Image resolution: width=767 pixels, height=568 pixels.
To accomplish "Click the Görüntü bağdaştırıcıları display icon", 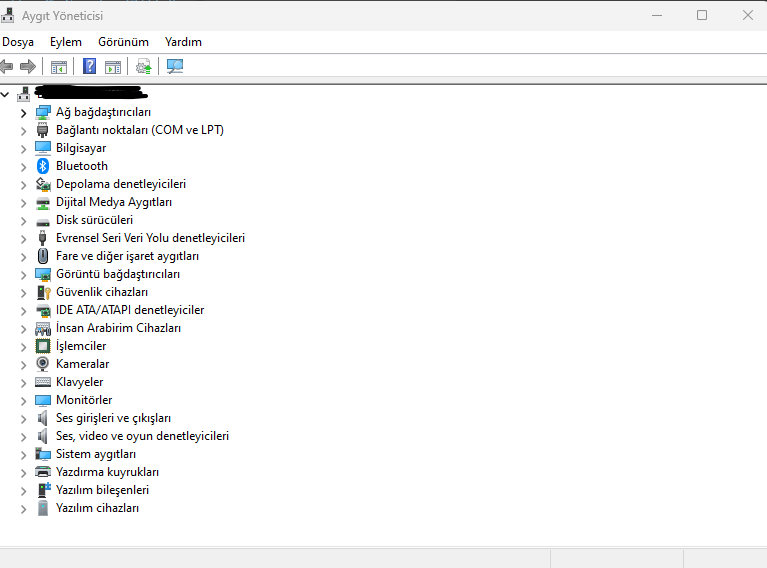I will coord(43,274).
